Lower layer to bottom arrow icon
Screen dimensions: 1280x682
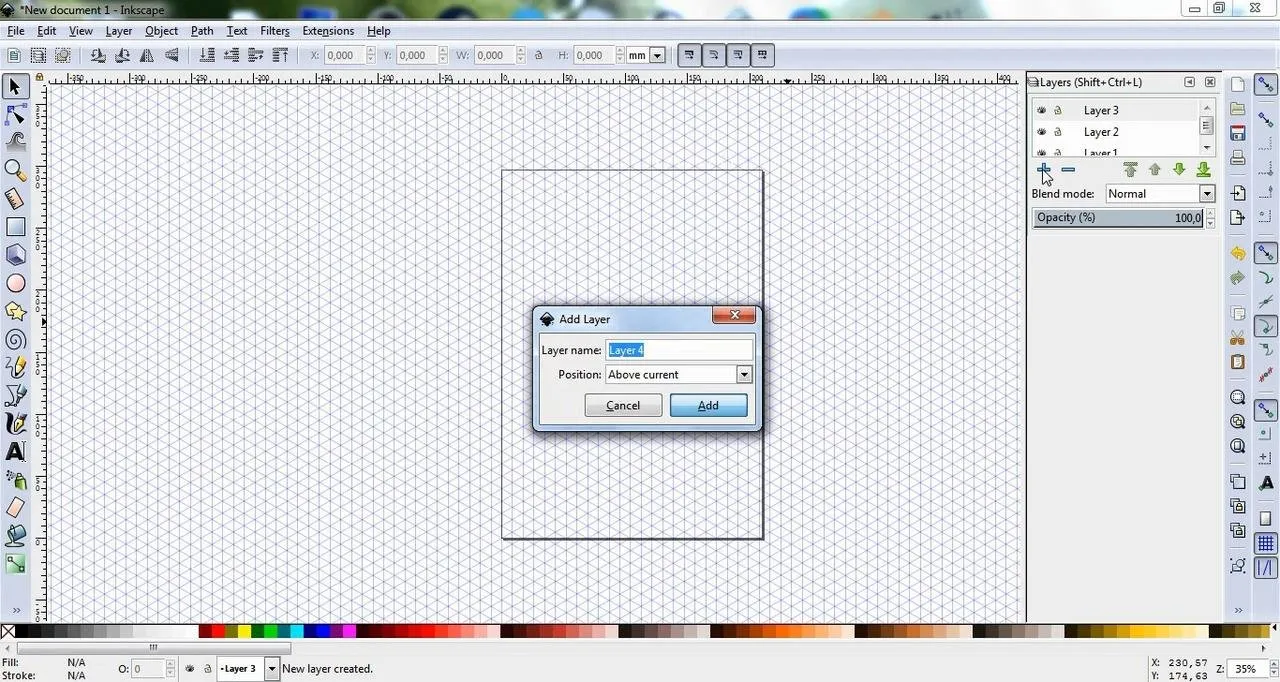1203,169
